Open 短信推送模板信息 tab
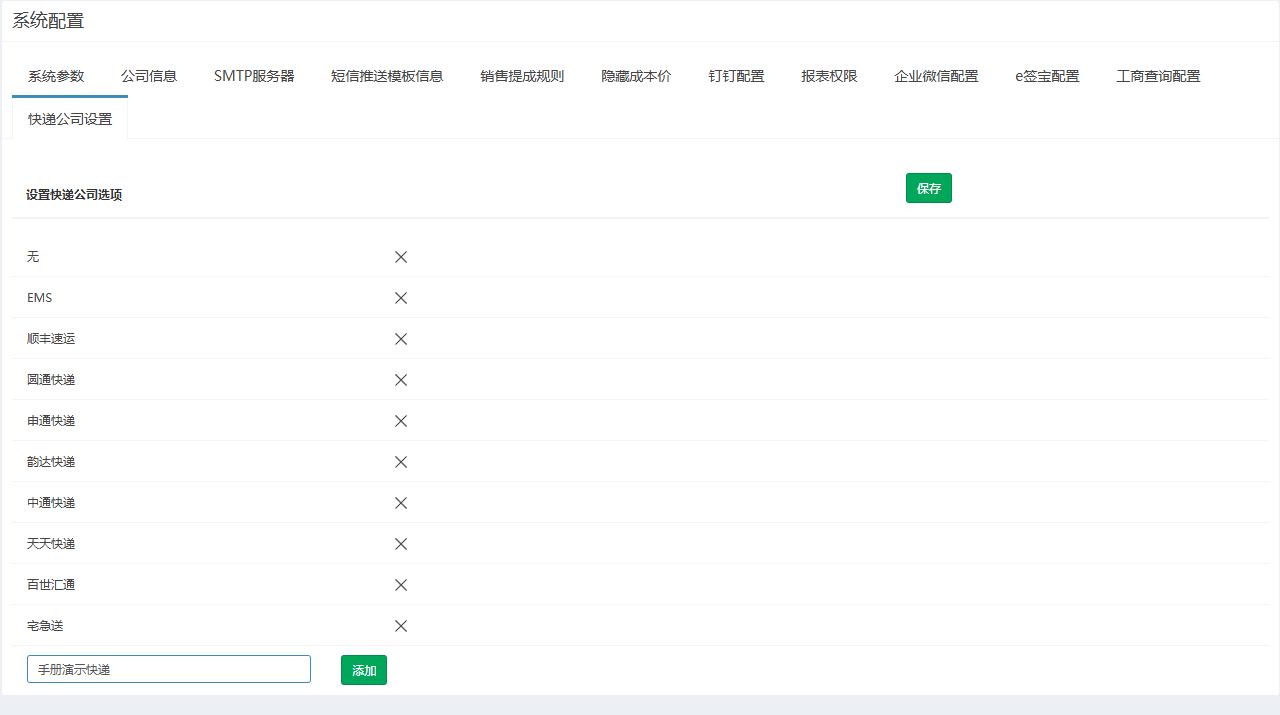Viewport: 1280px width, 715px height. (x=387, y=76)
